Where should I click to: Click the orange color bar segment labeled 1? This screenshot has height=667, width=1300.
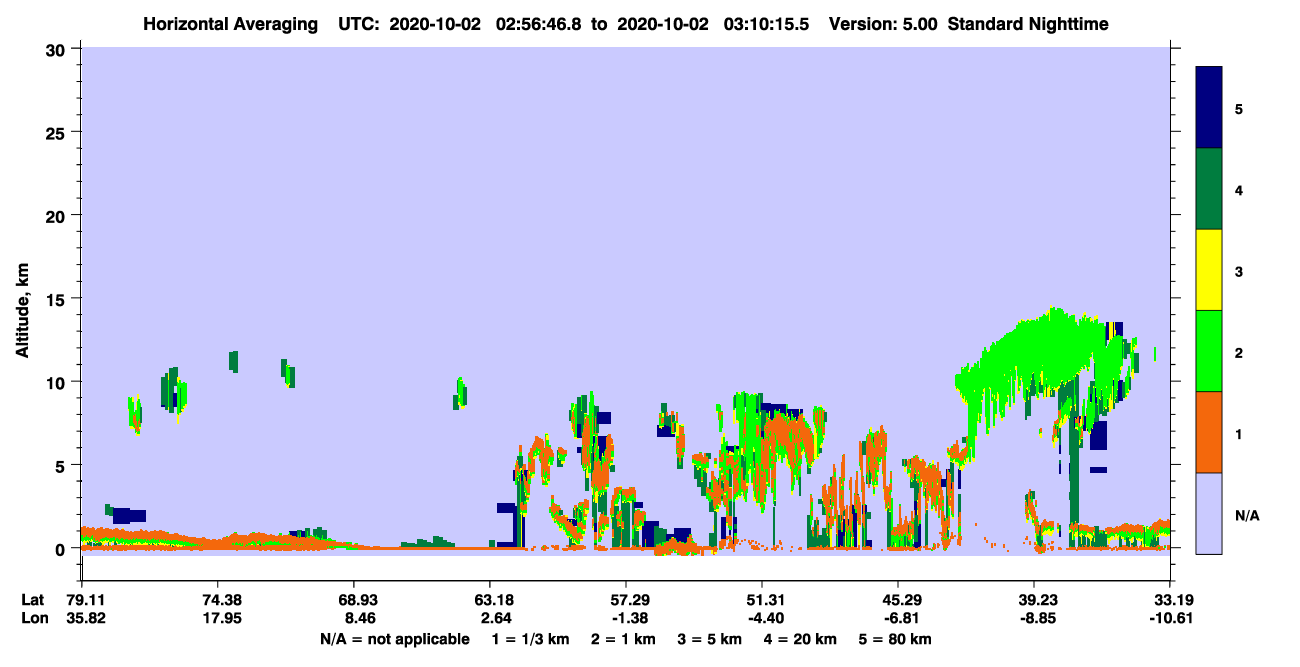click(1209, 432)
